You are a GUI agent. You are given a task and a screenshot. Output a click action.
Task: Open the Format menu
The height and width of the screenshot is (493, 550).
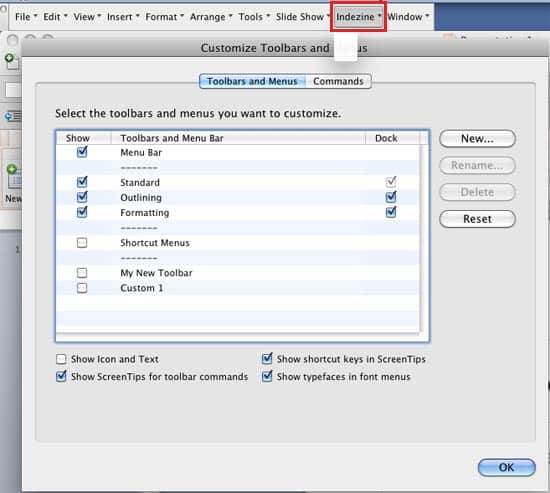(164, 16)
